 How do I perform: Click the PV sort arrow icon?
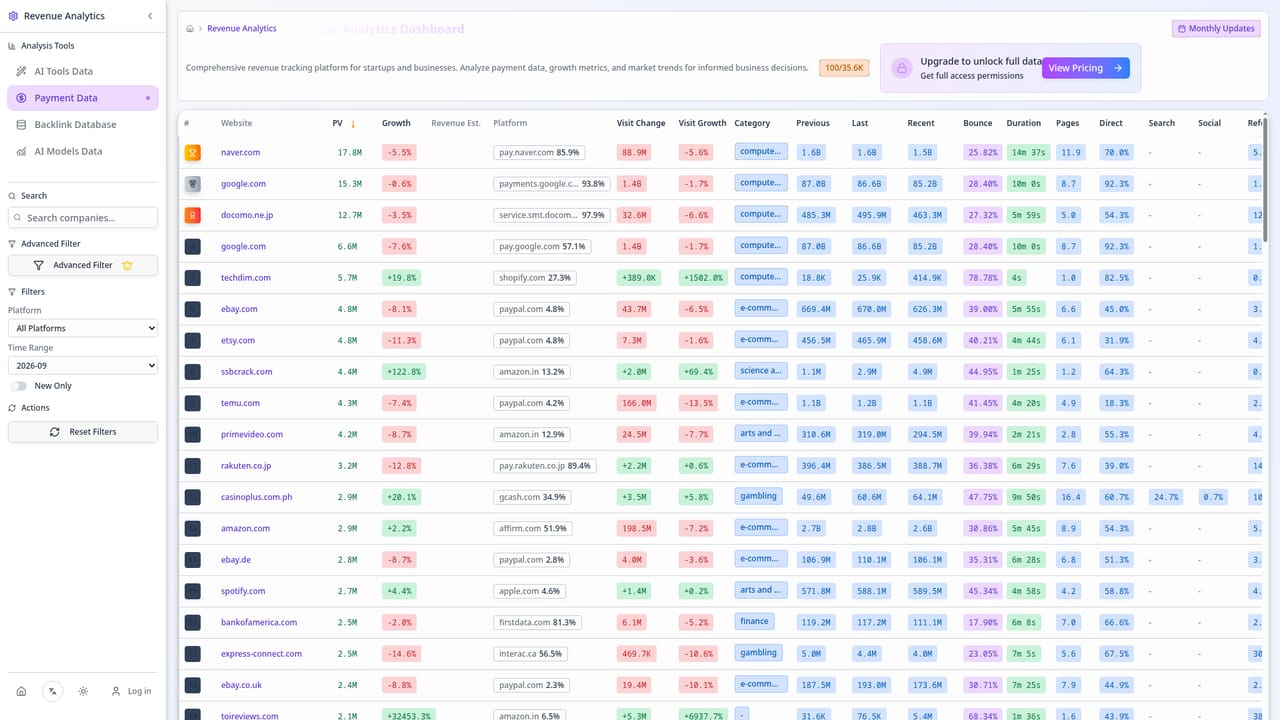pyautogui.click(x=353, y=124)
